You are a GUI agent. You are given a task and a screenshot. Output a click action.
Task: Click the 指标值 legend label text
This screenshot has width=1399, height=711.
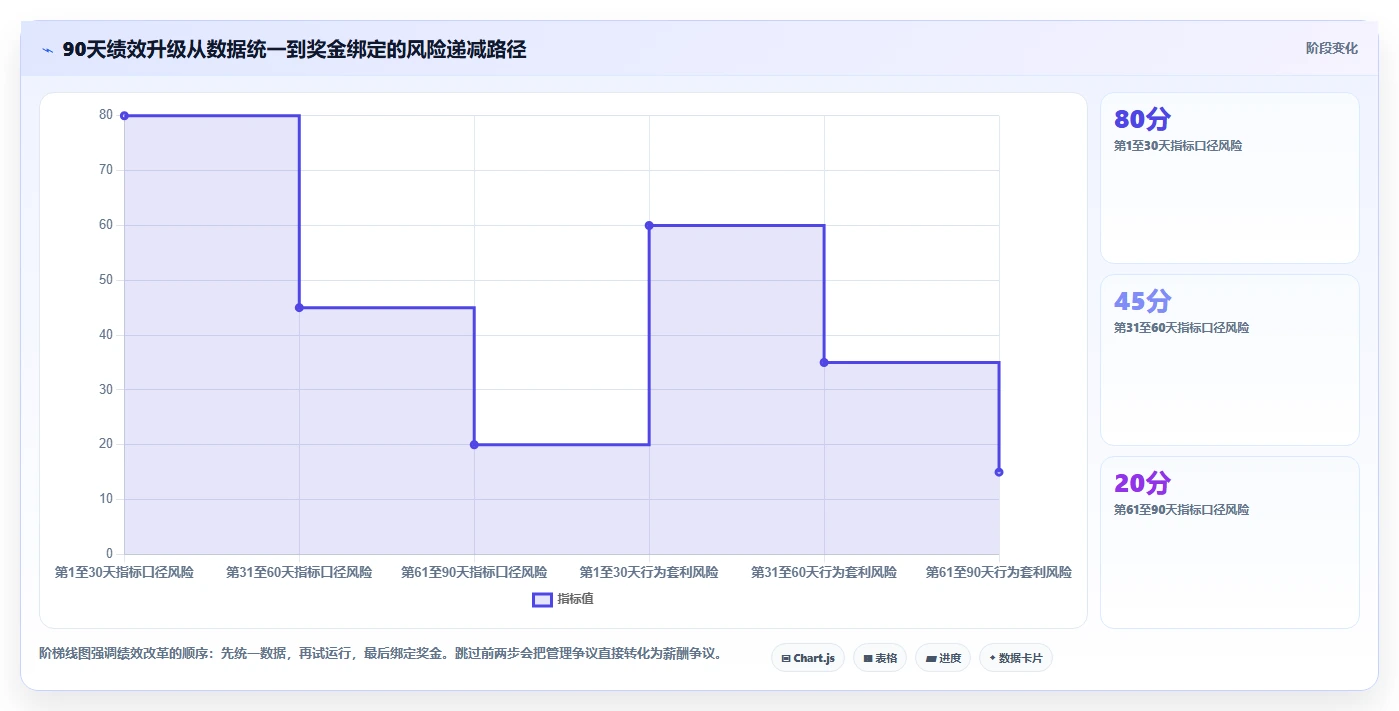click(x=576, y=599)
